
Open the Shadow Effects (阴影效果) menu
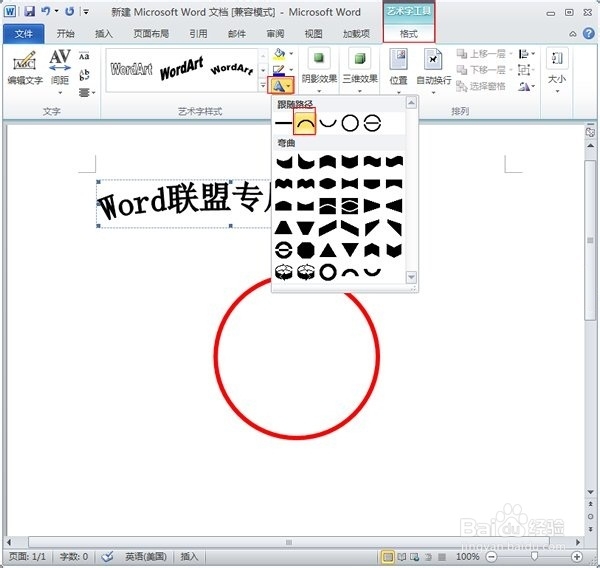click(x=319, y=70)
